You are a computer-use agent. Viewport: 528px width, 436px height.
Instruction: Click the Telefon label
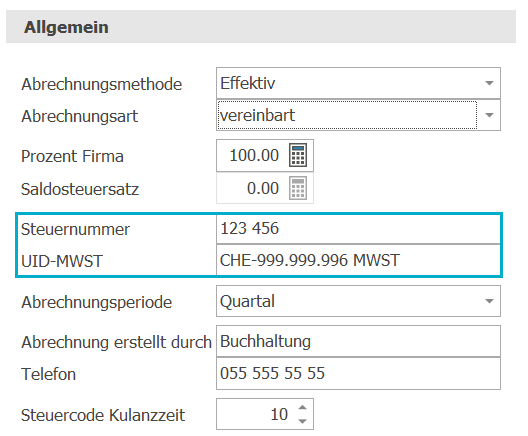[x=48, y=374]
